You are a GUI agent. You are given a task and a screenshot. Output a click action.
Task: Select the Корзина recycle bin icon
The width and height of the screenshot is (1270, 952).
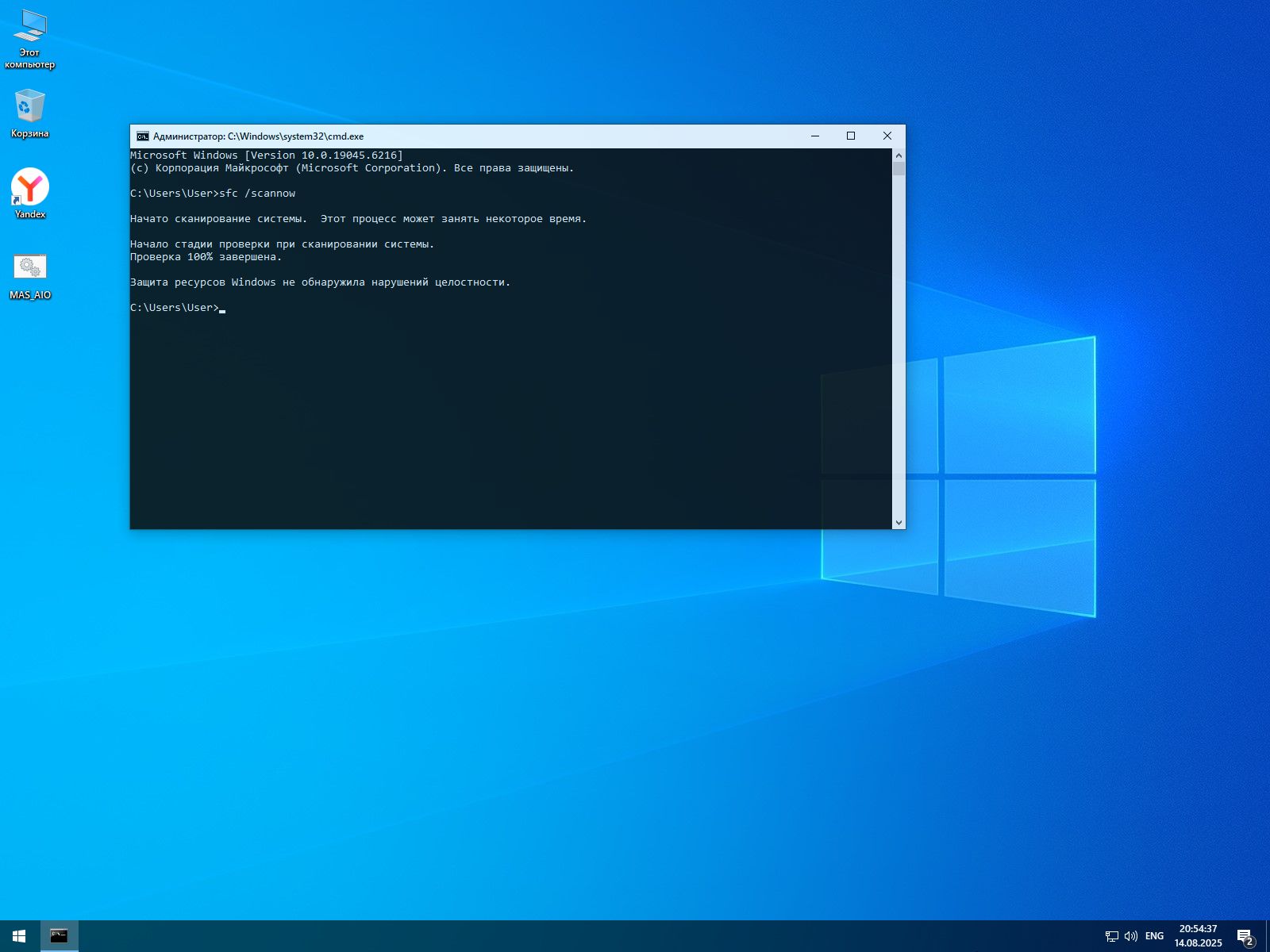[30, 113]
